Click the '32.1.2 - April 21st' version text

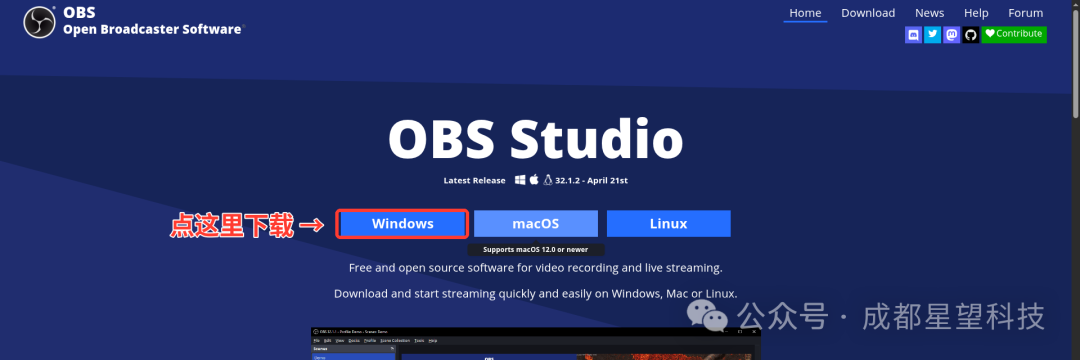pos(592,180)
